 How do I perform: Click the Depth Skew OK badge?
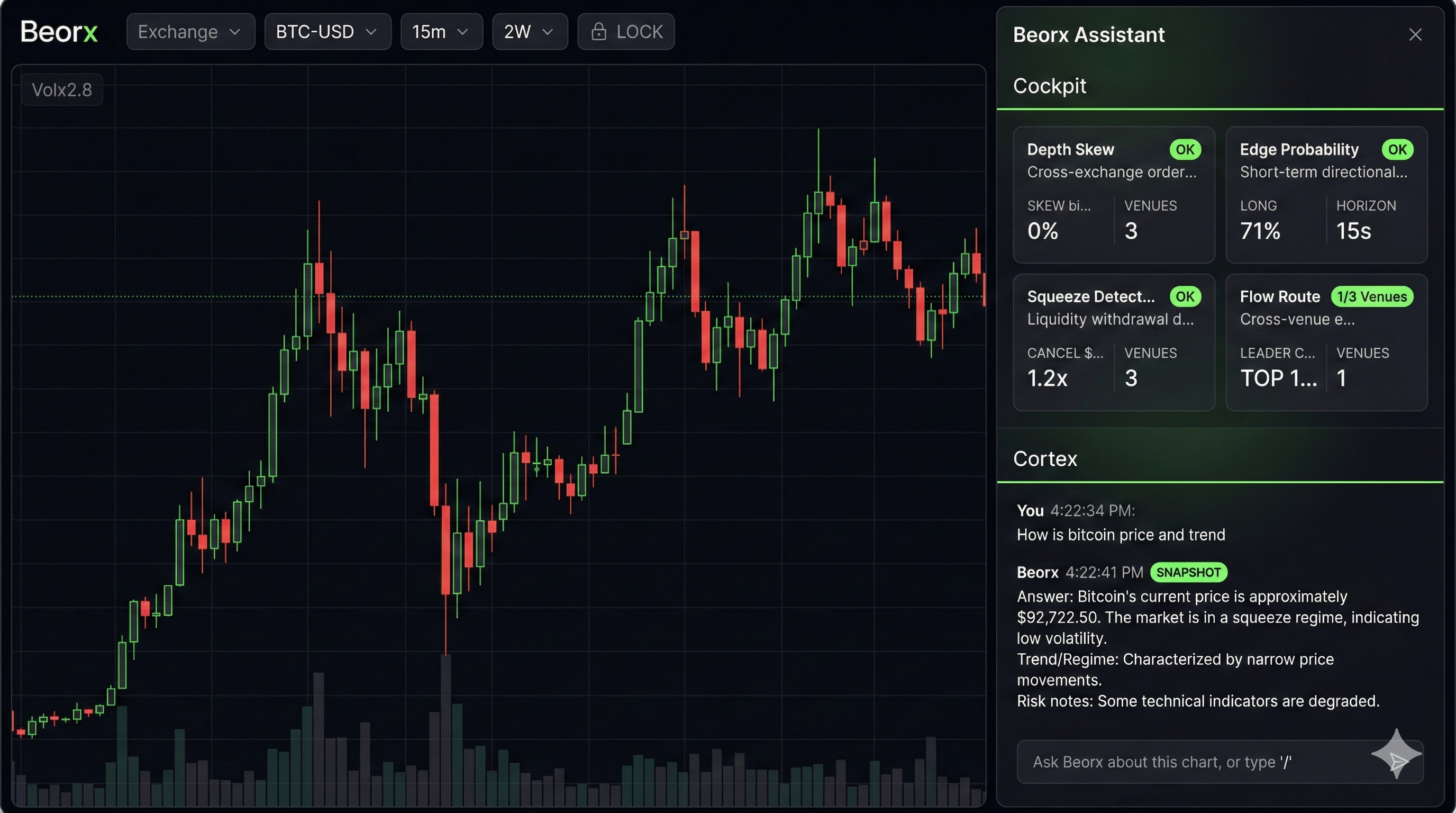tap(1185, 150)
